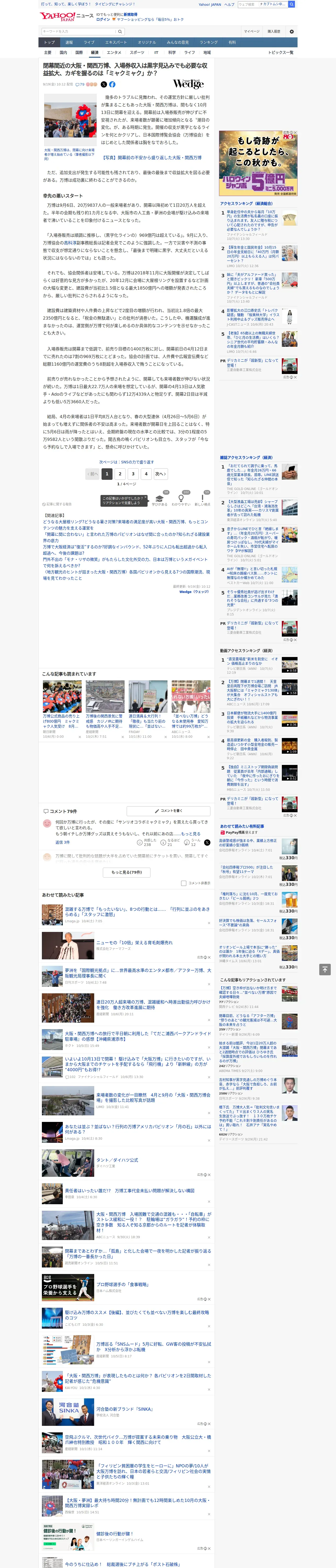Click the 購入履歴 link
Image resolution: width=336 pixels, height=1568 pixels.
(x=274, y=32)
